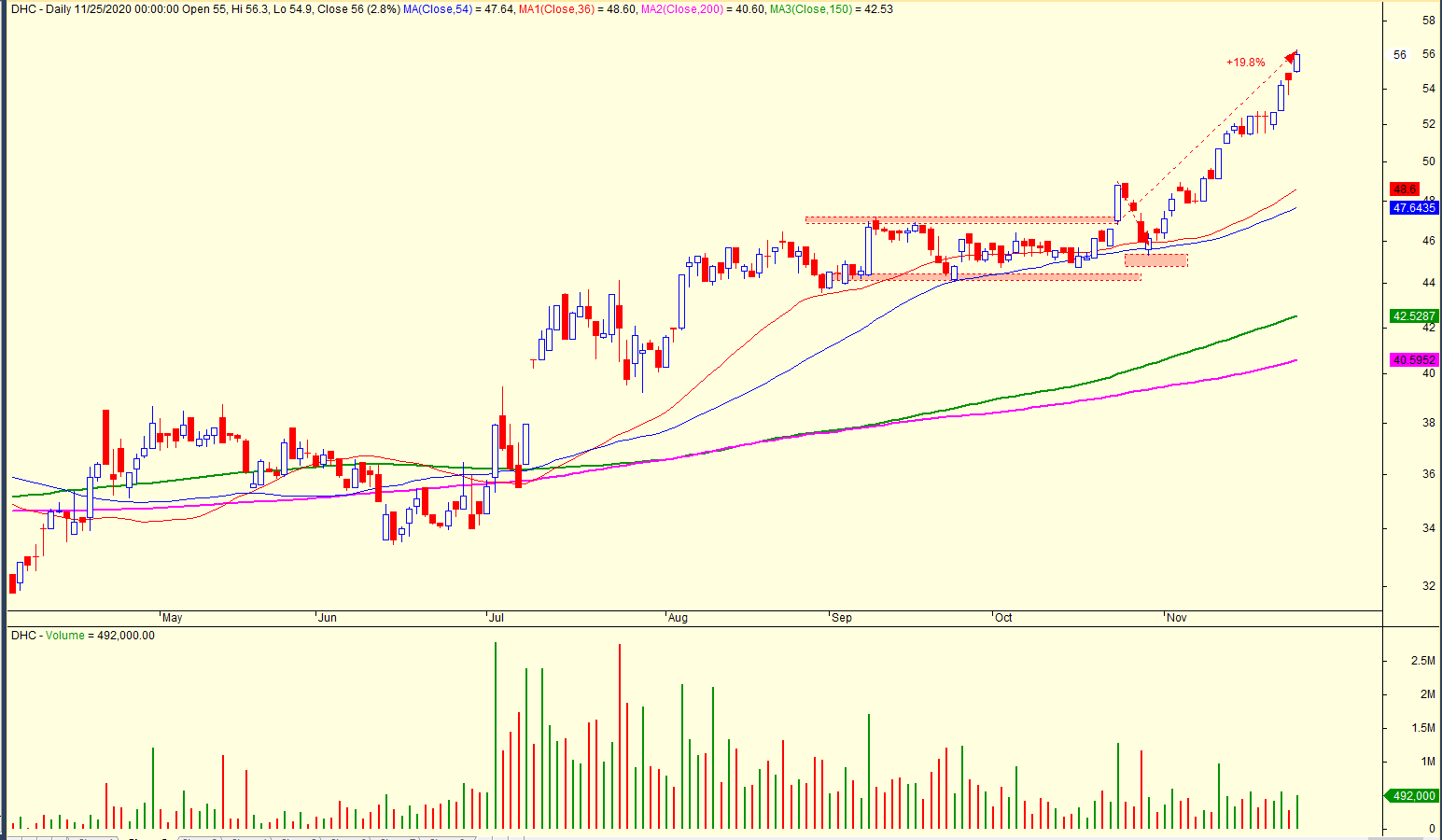Select the green 42.5287 axis value tag
This screenshot has height=840, width=1442.
[x=1413, y=316]
